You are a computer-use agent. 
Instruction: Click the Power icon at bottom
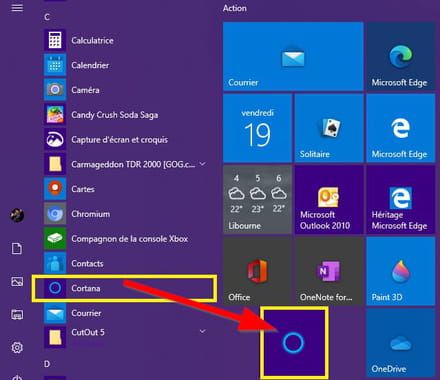[x=17, y=377]
